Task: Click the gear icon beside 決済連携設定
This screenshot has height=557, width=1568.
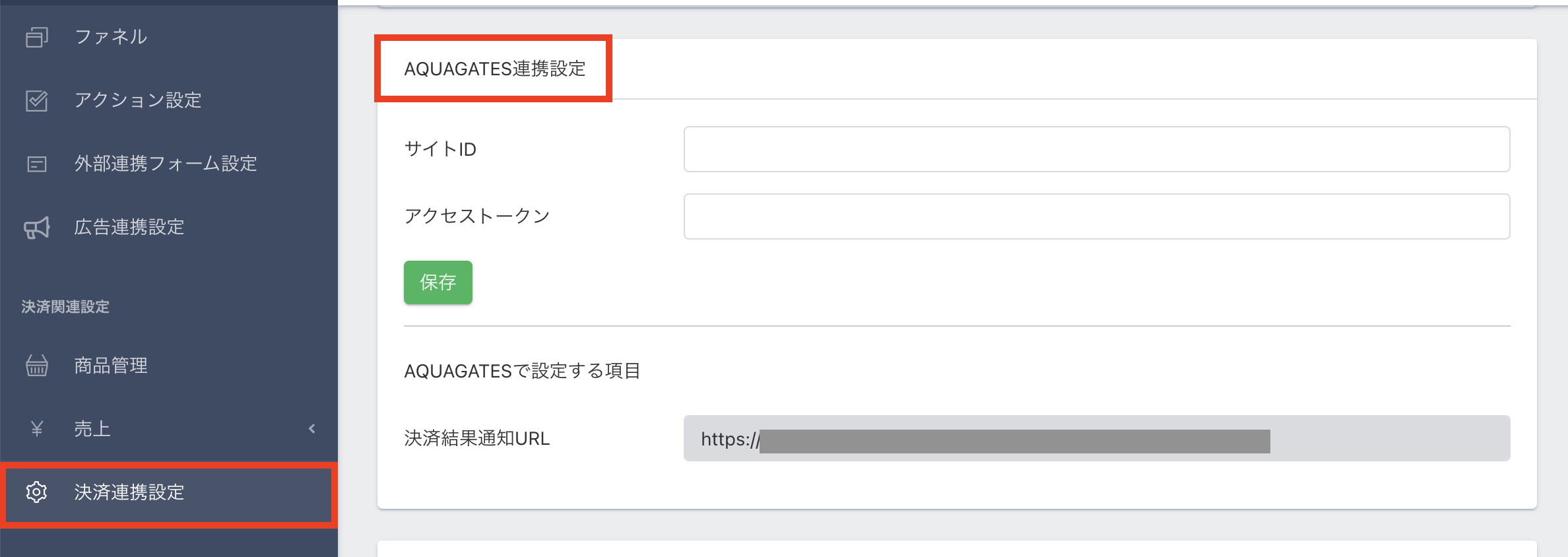Action: [x=37, y=492]
